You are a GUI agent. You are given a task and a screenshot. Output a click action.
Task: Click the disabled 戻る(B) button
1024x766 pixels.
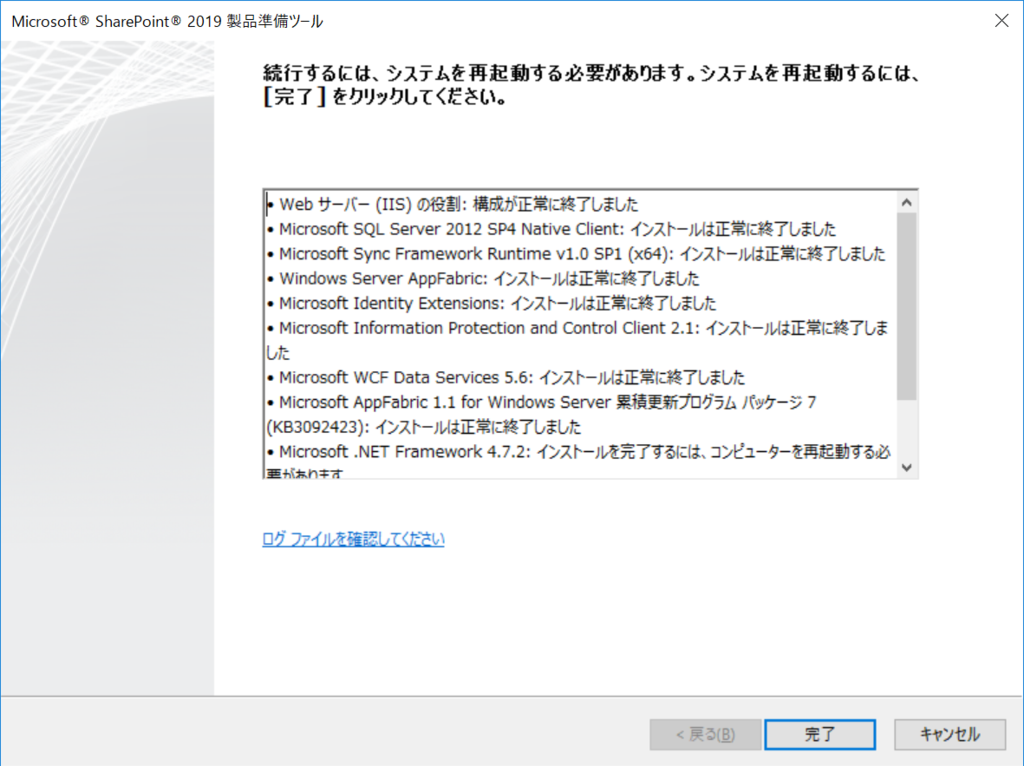(705, 735)
